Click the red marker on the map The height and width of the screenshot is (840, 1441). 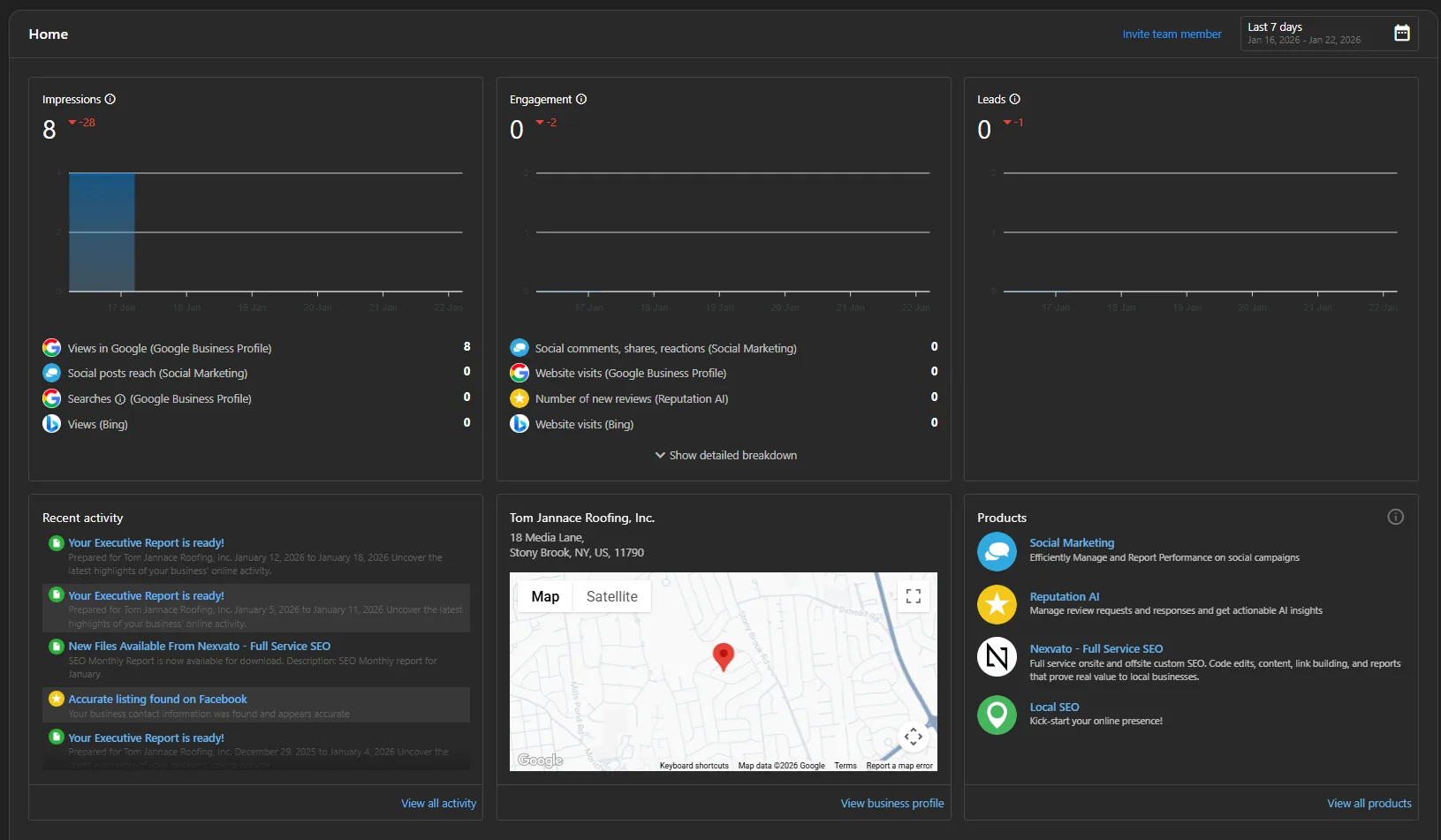click(723, 656)
